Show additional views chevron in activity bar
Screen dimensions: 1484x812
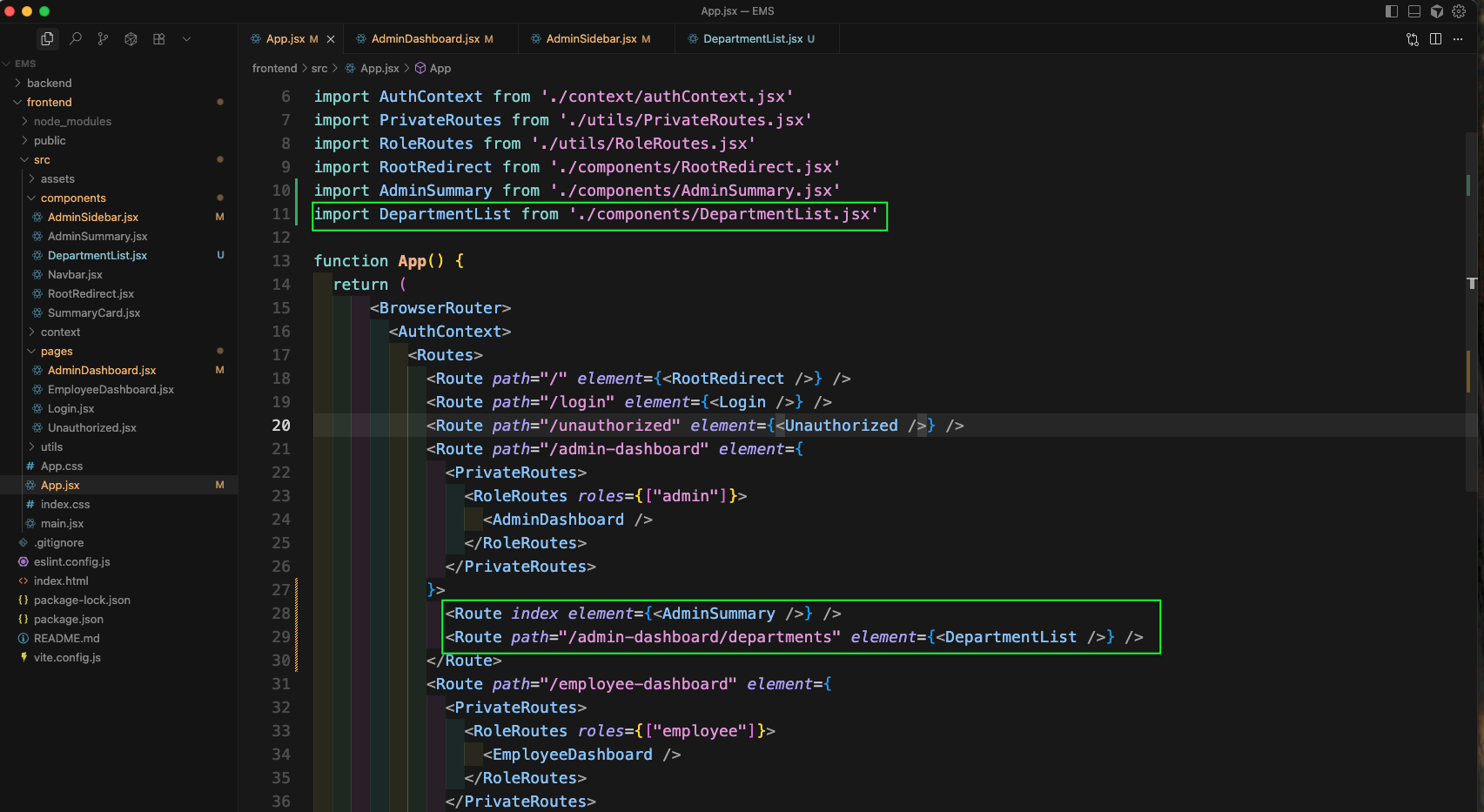(x=186, y=39)
